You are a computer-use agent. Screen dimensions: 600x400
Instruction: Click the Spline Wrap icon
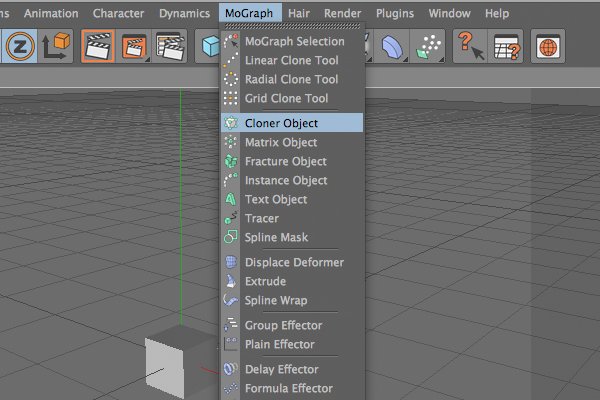(x=231, y=300)
